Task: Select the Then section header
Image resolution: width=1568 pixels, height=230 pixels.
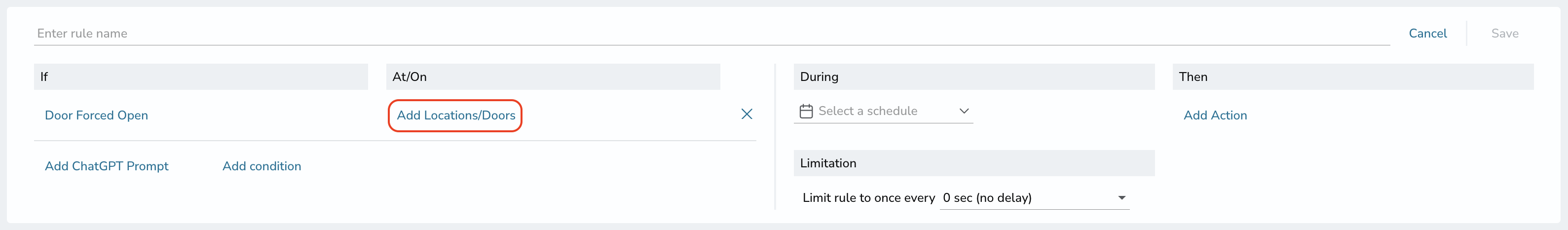Action: coord(1352,77)
